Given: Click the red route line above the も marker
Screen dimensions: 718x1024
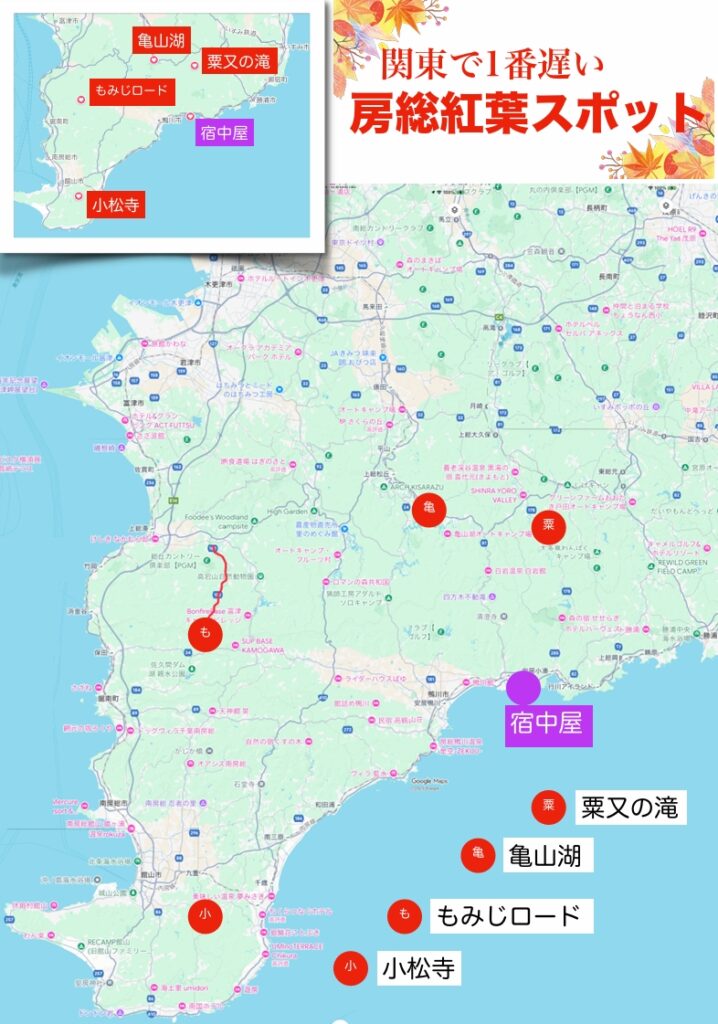Looking at the screenshot, I should 224,580.
